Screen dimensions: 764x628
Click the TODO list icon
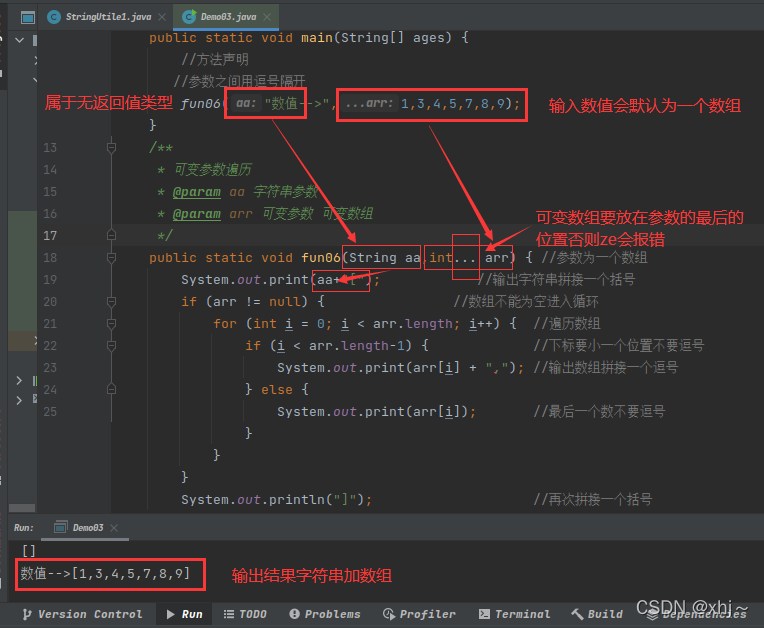coord(229,614)
